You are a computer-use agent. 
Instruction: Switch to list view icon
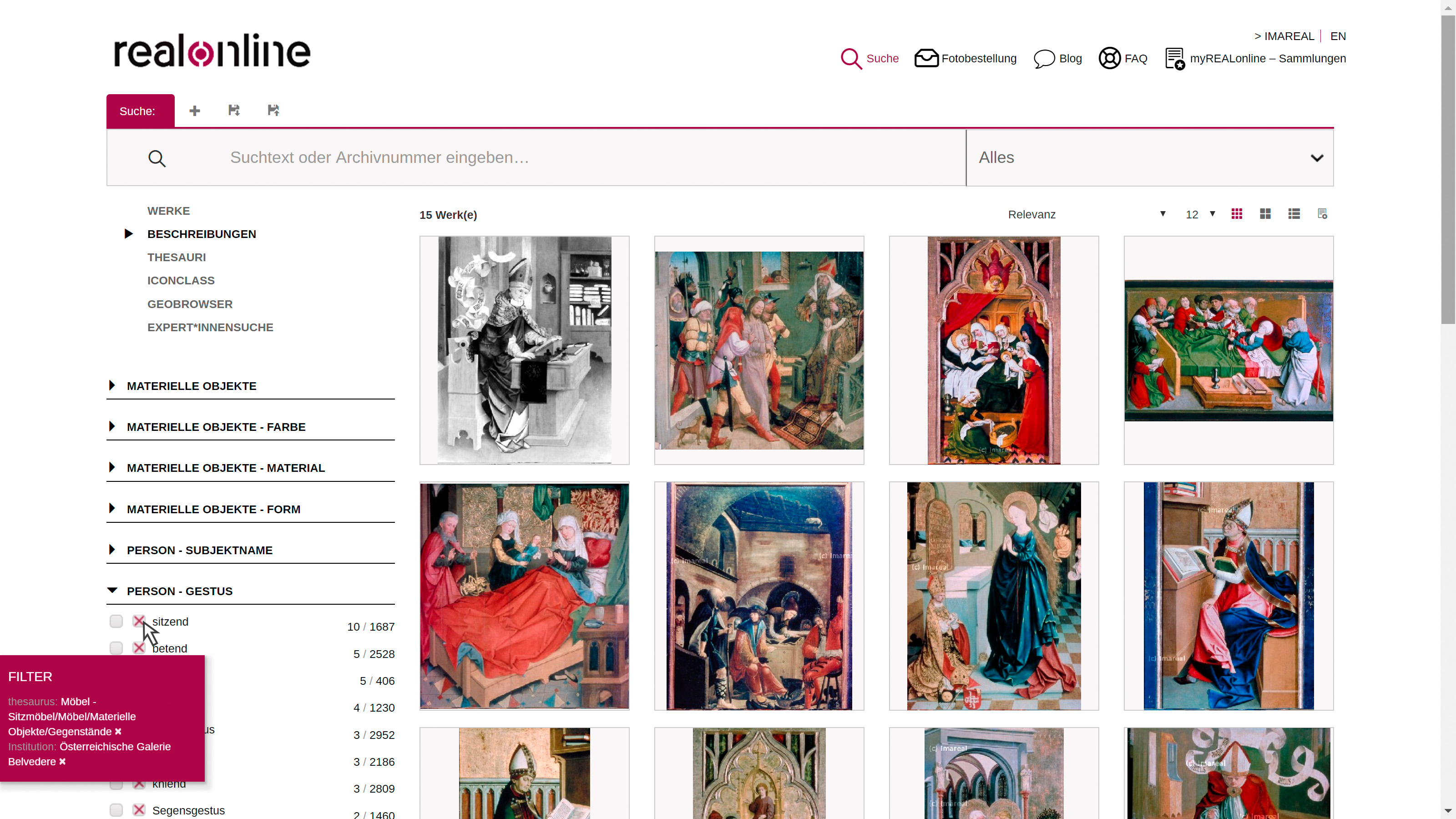pos(1294,214)
